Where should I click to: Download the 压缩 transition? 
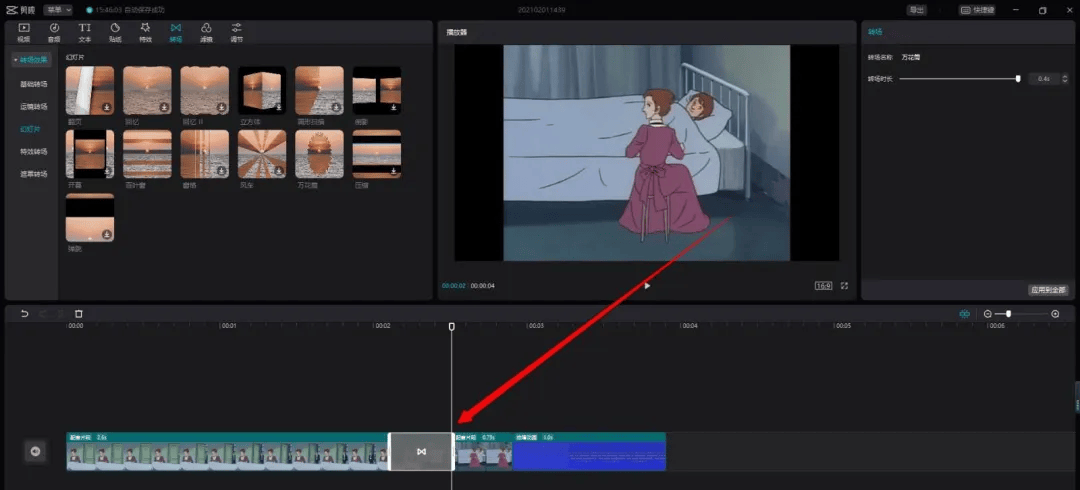(x=394, y=172)
